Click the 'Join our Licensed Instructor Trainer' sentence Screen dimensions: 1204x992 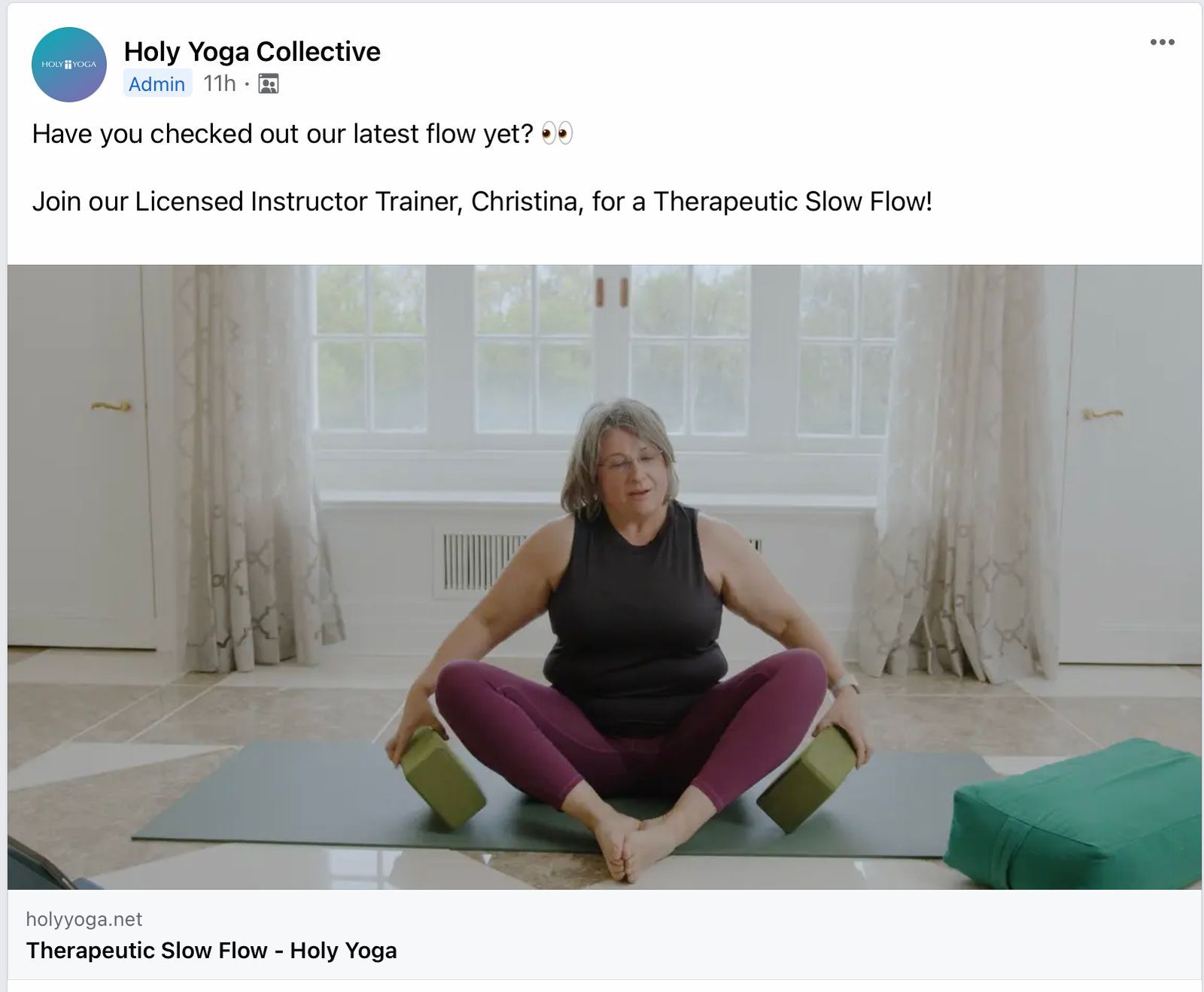tap(482, 202)
